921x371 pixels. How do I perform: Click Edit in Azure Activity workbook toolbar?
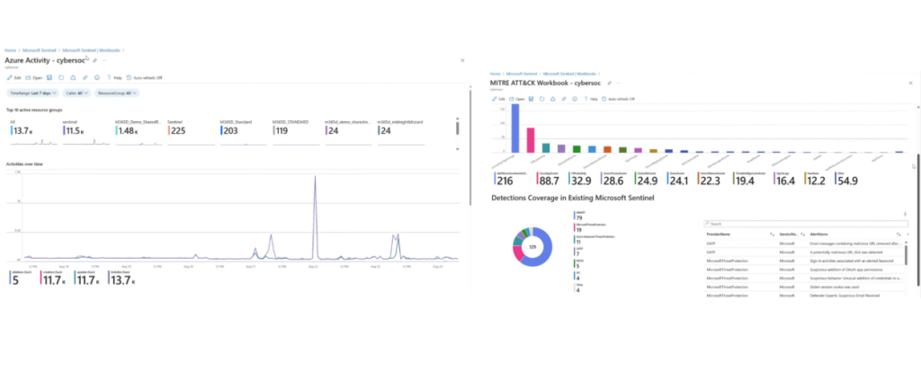pyautogui.click(x=14, y=77)
